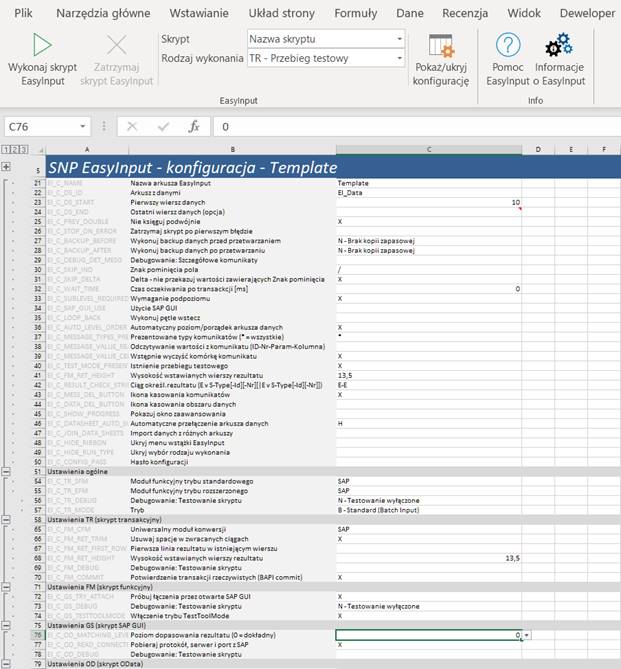
Task: Select column C header
Action: (429, 150)
